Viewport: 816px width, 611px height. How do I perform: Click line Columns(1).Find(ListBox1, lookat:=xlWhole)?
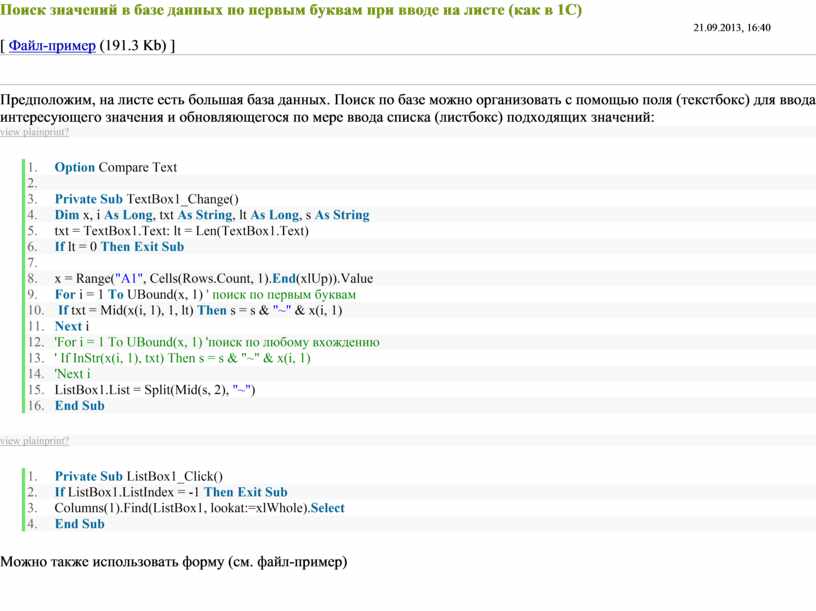click(199, 508)
